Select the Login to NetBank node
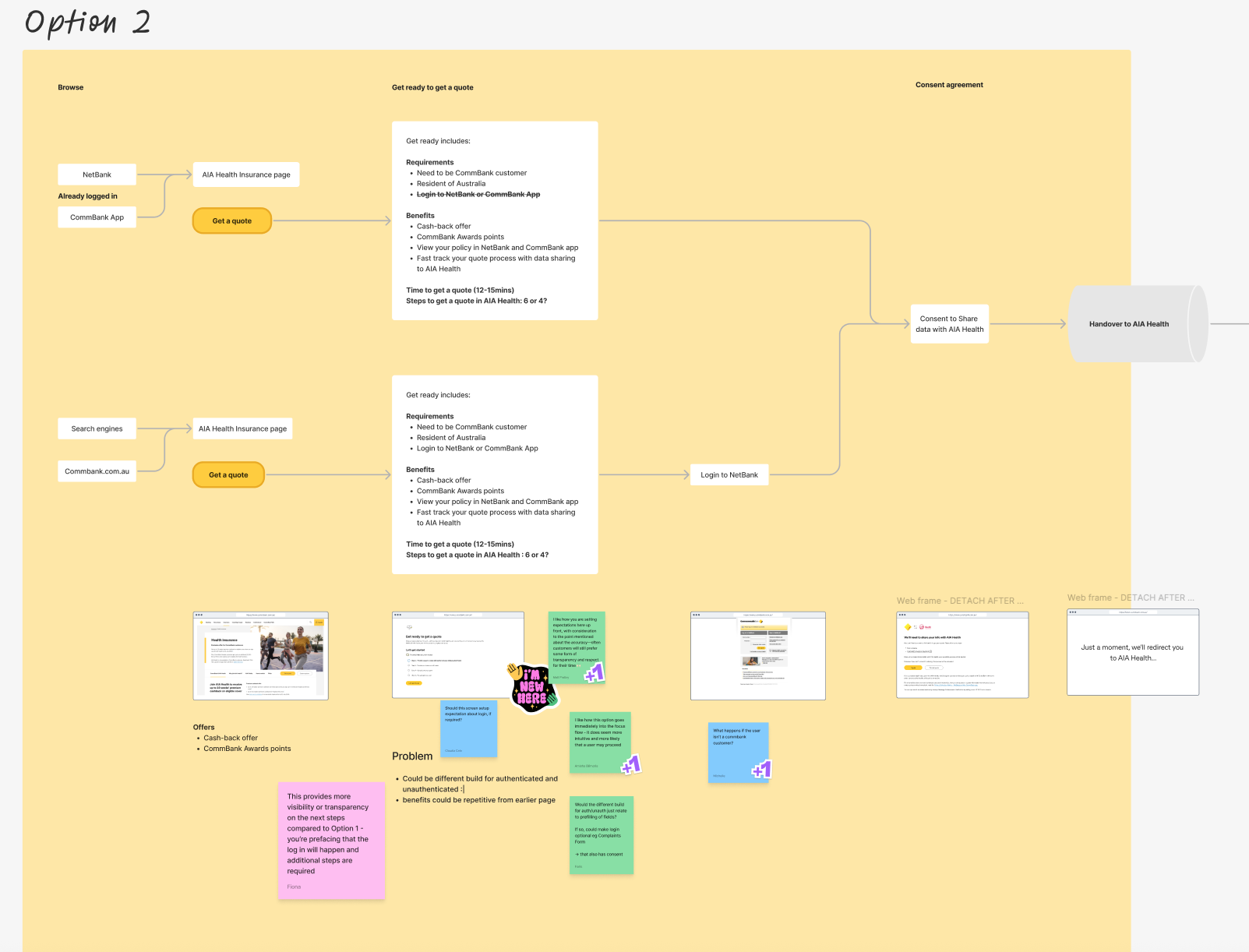 click(x=729, y=474)
